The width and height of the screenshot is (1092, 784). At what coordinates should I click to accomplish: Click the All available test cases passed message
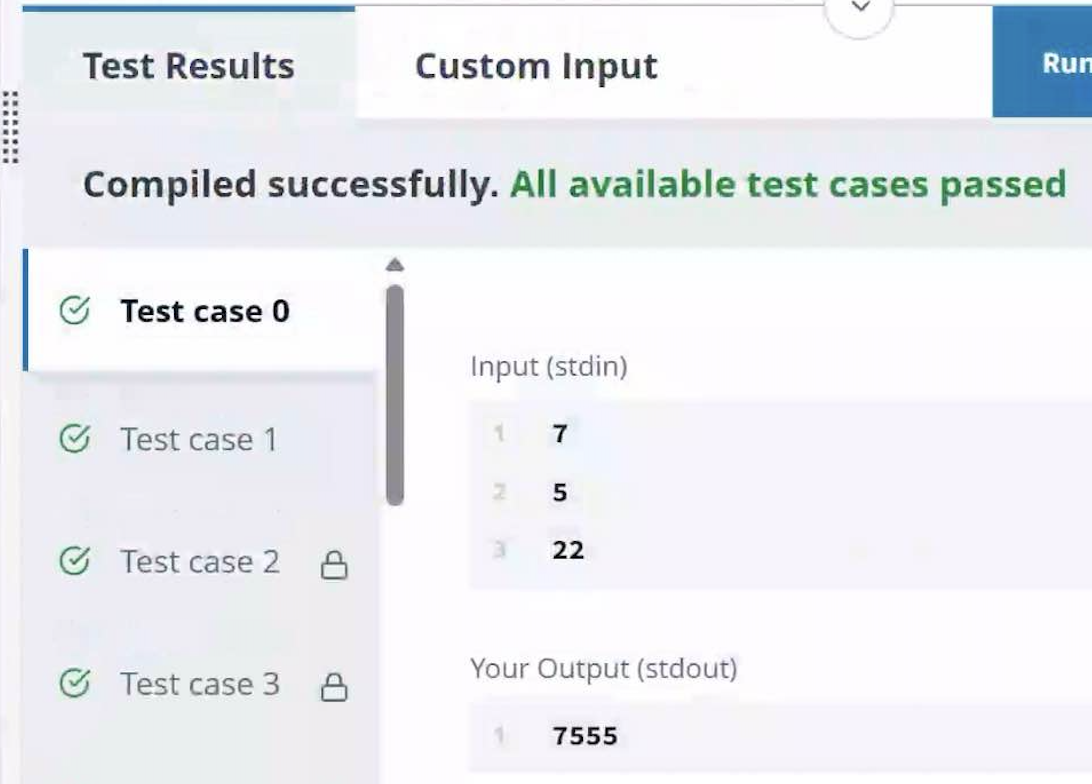(x=788, y=185)
